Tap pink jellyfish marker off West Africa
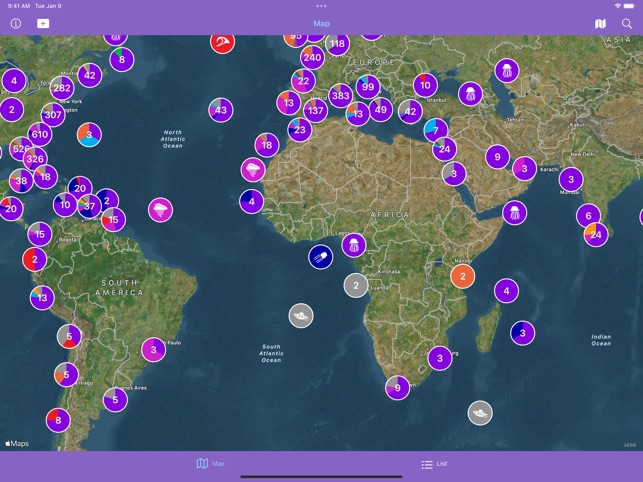 [253, 169]
